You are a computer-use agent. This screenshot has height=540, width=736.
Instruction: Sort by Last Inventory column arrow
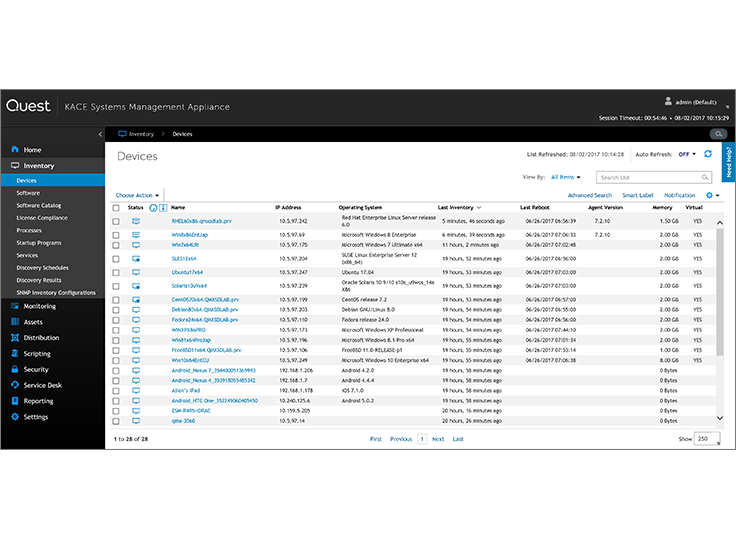click(479, 208)
